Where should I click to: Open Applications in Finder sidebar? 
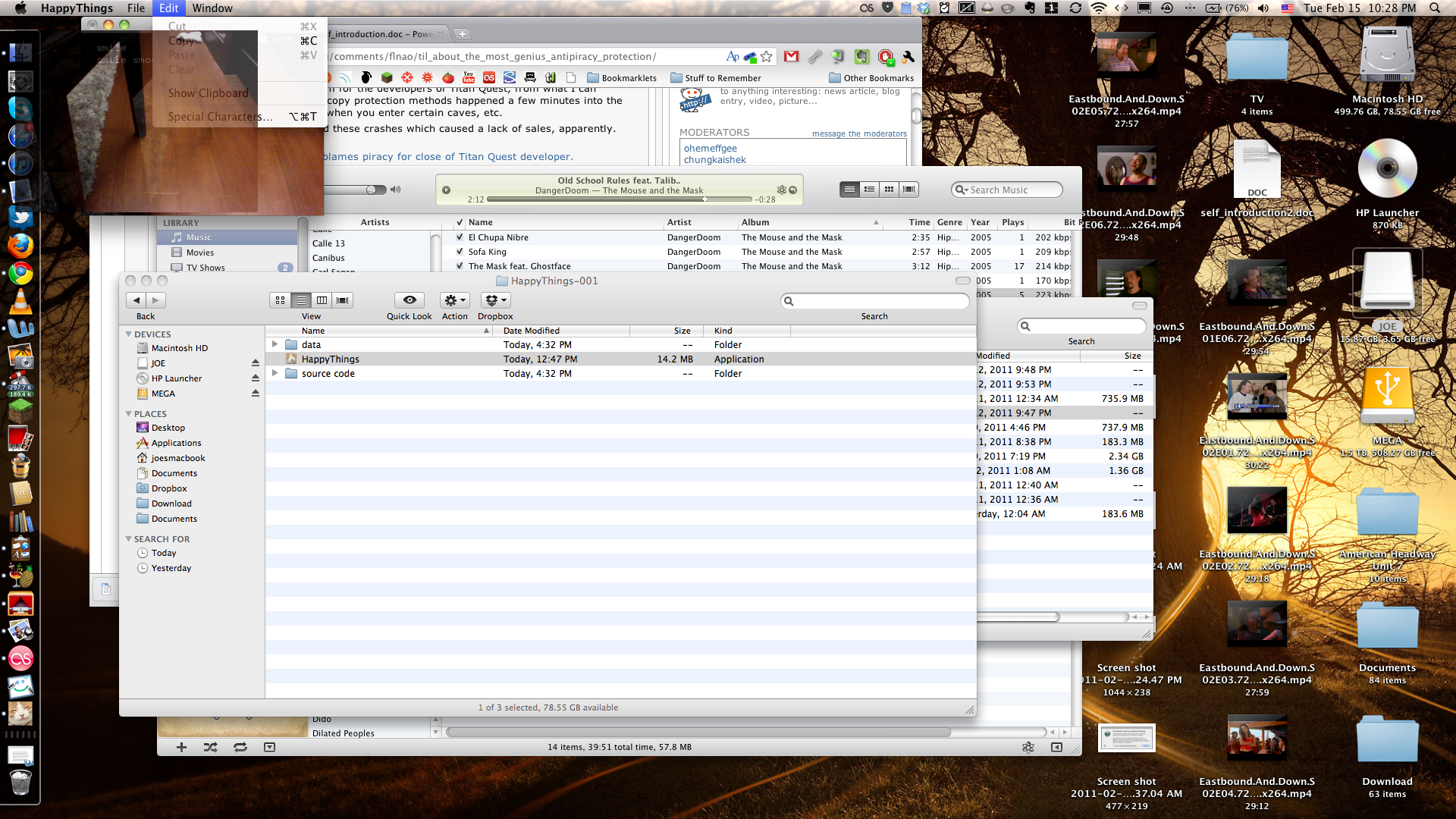point(176,443)
